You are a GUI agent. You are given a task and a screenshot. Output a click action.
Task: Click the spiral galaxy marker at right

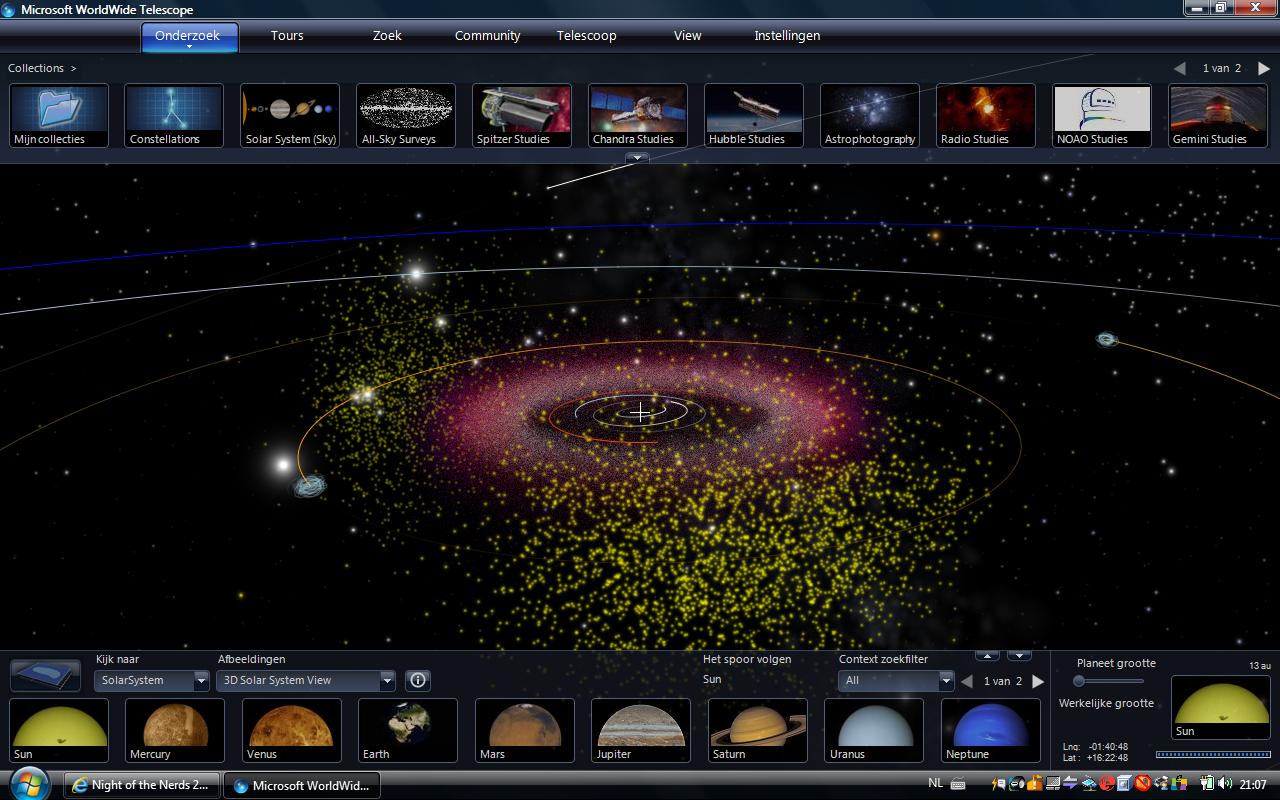pyautogui.click(x=1107, y=340)
